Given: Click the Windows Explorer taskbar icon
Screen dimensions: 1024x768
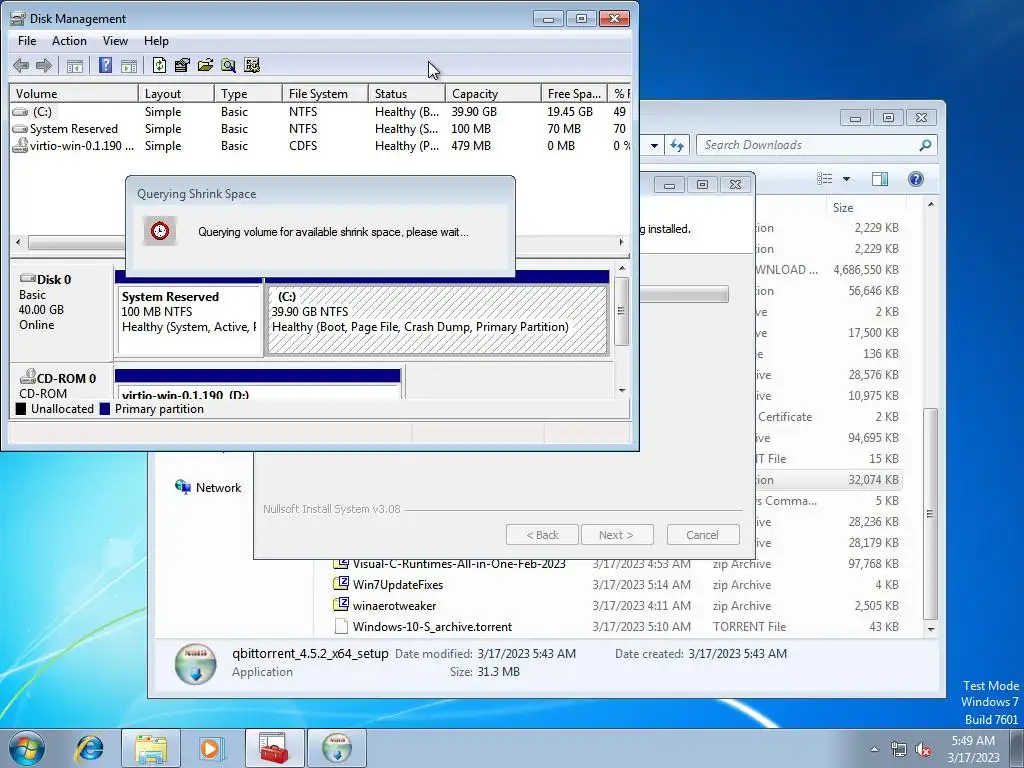Looking at the screenshot, I should (151, 748).
